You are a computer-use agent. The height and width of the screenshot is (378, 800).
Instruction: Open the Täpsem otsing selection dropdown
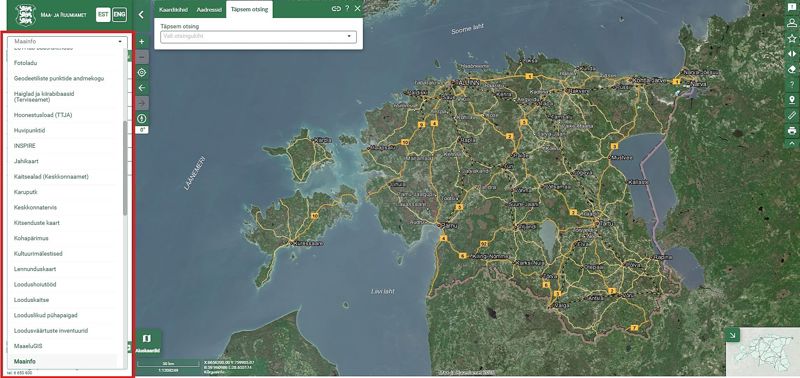[258, 37]
